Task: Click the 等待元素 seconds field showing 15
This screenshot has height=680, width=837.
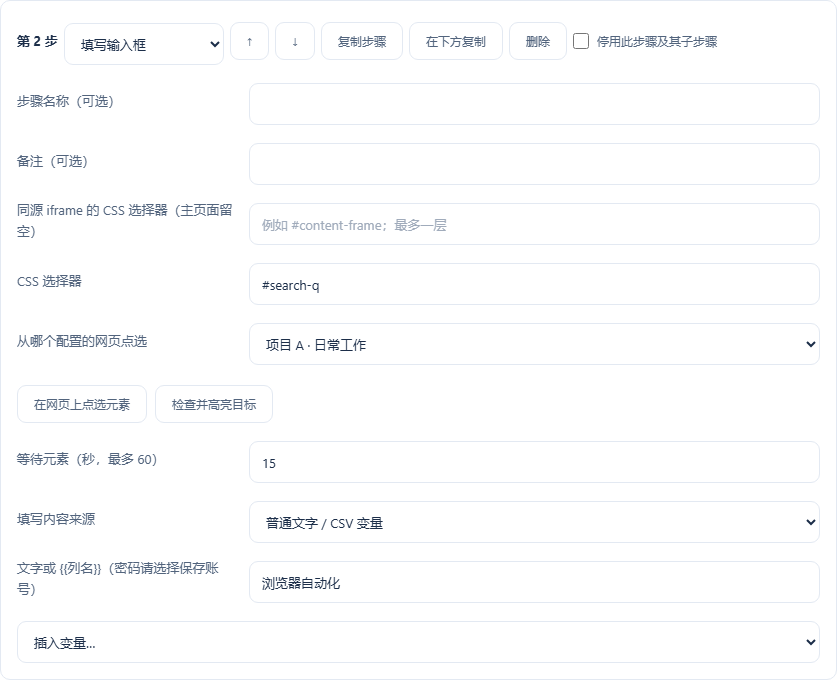Action: [534, 462]
